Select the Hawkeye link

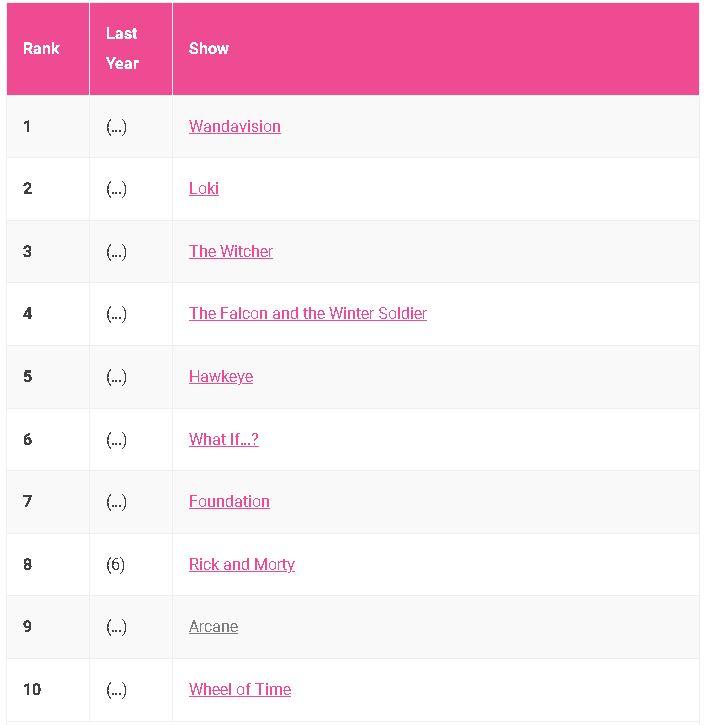221,376
